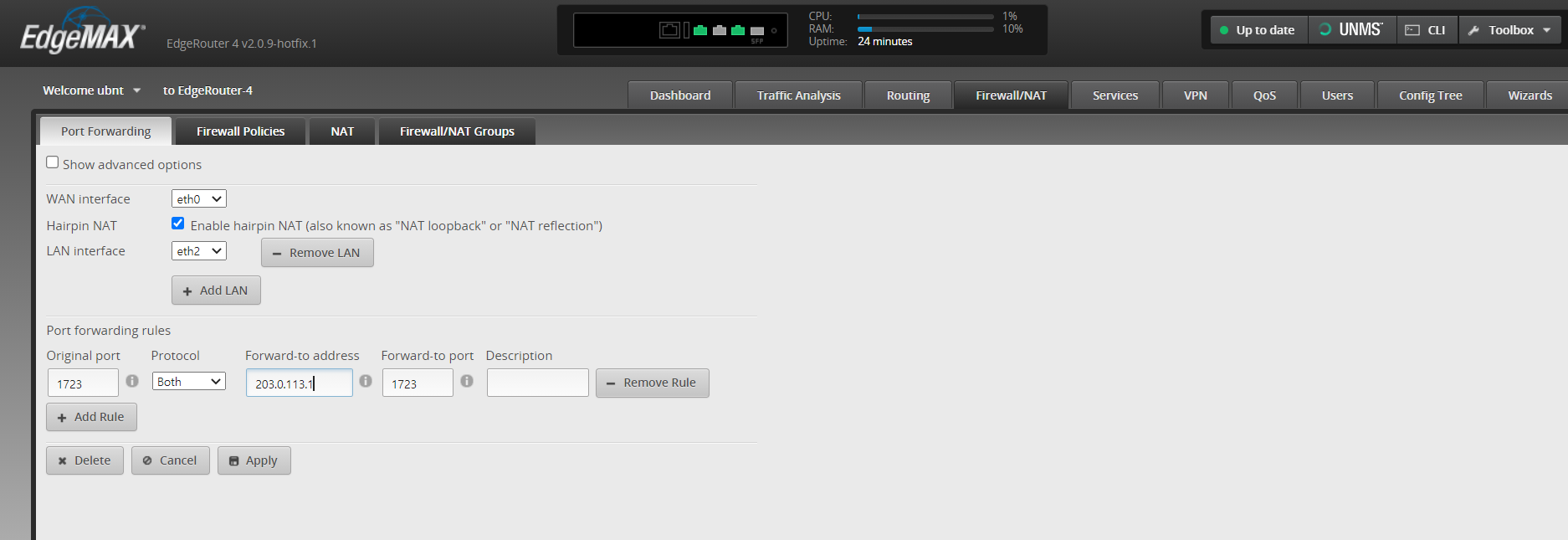Click info icon beside Original port field

click(x=132, y=381)
